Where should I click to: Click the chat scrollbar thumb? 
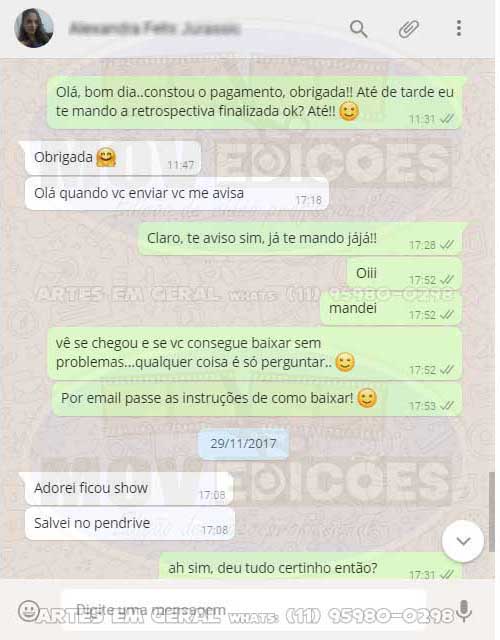click(x=493, y=512)
